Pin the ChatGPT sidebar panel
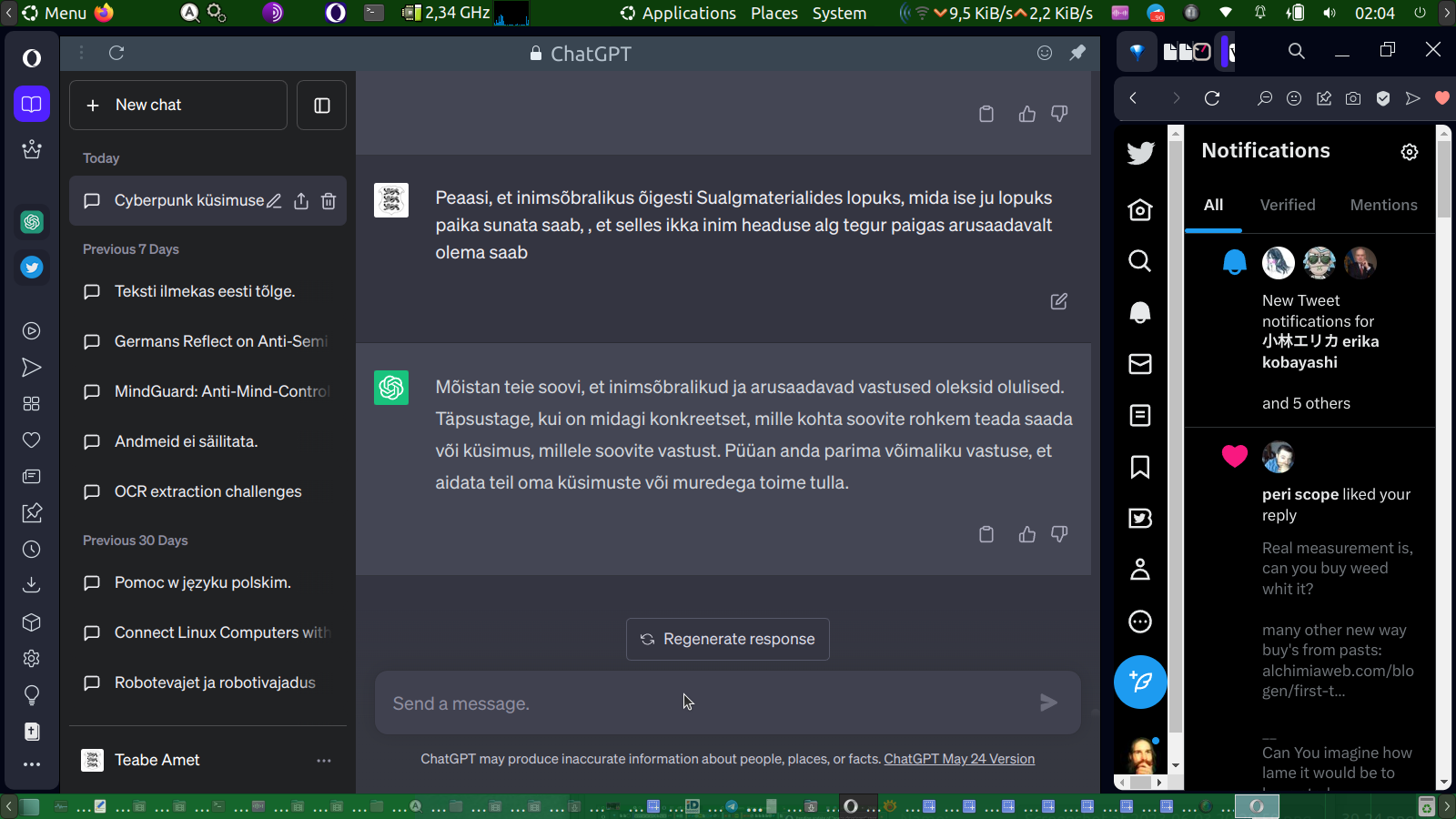 [x=1077, y=53]
